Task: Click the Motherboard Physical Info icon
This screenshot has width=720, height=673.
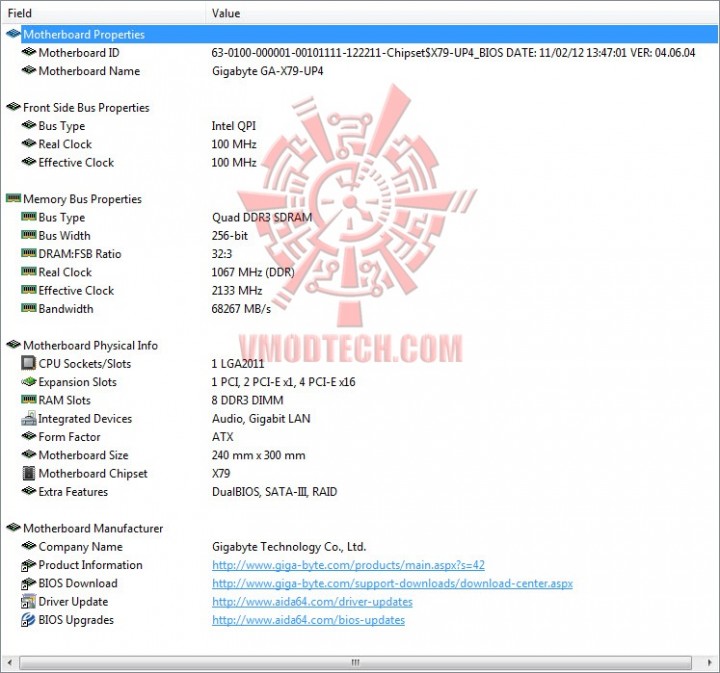Action: coord(13,344)
